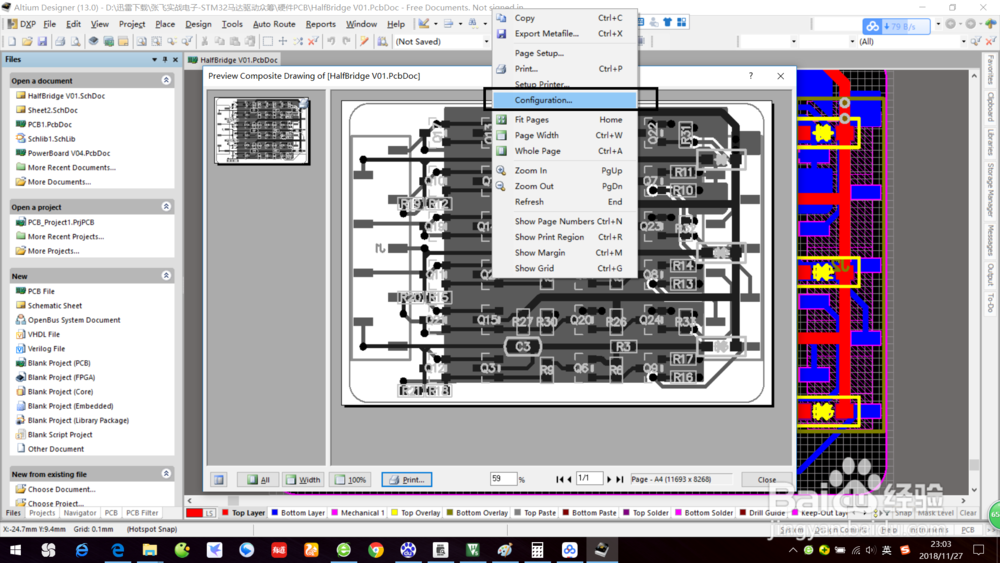This screenshot has height=563, width=1000.
Task: Click current layer red color swatch LS
Action: click(201, 513)
